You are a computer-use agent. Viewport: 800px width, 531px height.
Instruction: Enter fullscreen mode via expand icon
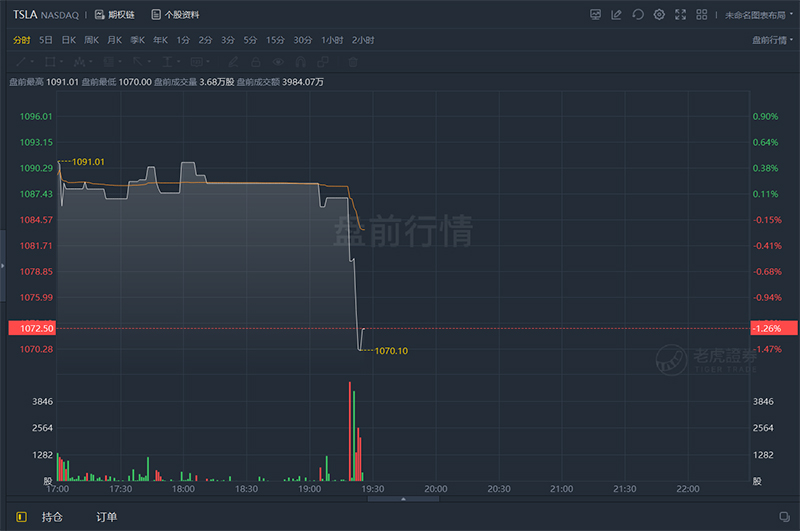click(681, 15)
